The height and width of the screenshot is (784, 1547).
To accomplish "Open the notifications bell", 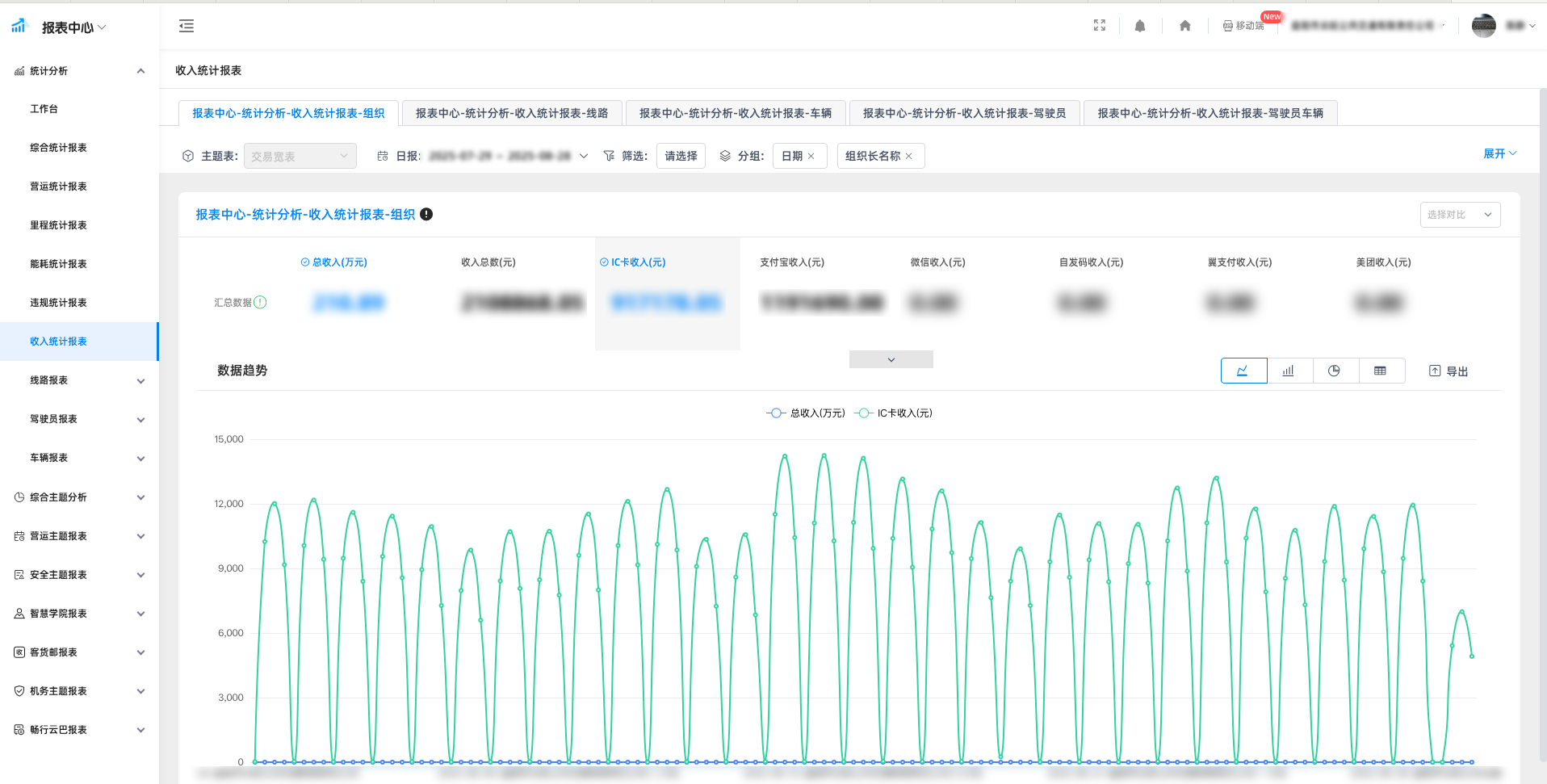I will 1139,26.
